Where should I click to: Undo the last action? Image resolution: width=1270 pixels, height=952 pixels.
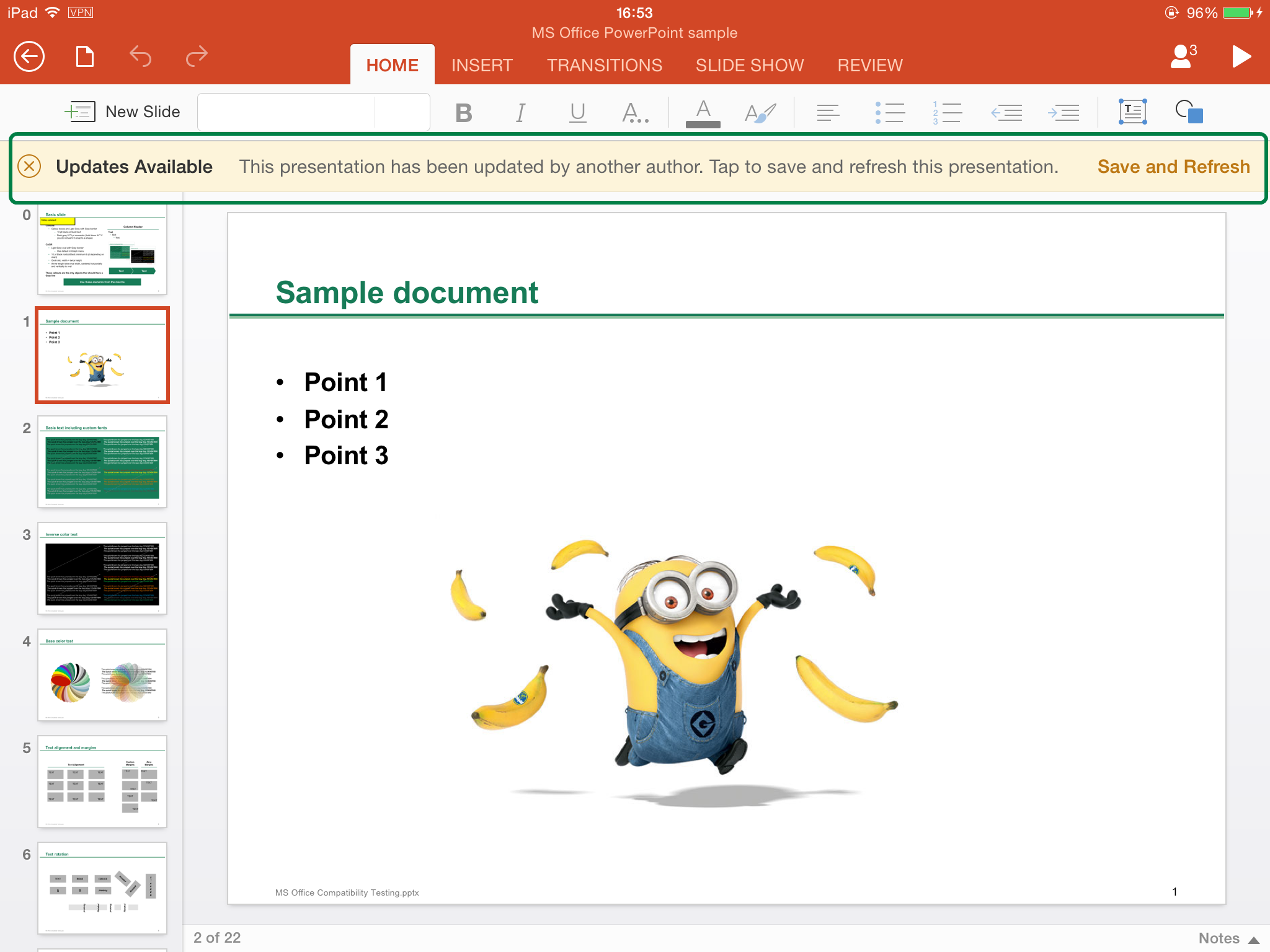(141, 56)
